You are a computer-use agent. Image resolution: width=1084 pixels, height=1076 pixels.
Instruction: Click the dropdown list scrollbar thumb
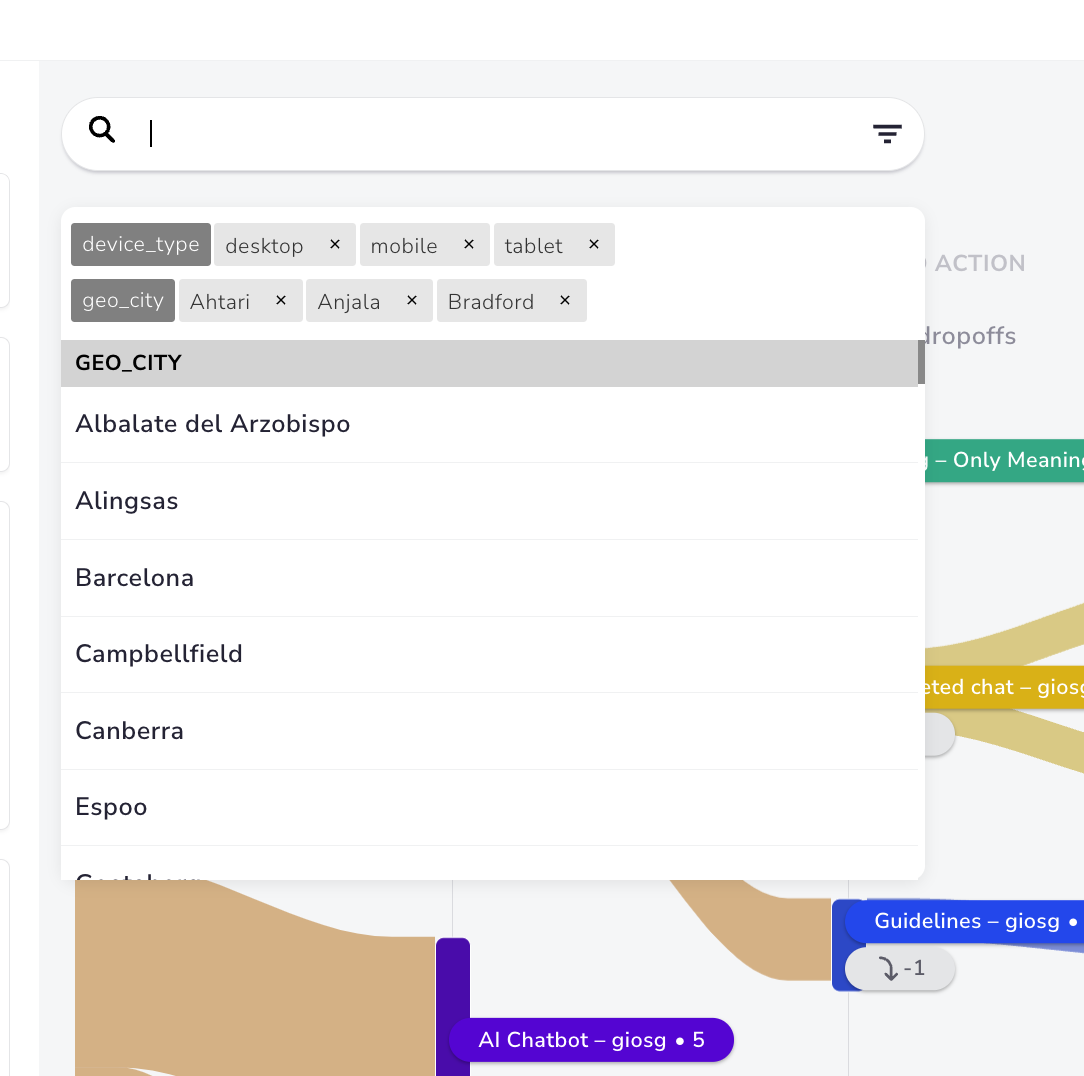922,362
